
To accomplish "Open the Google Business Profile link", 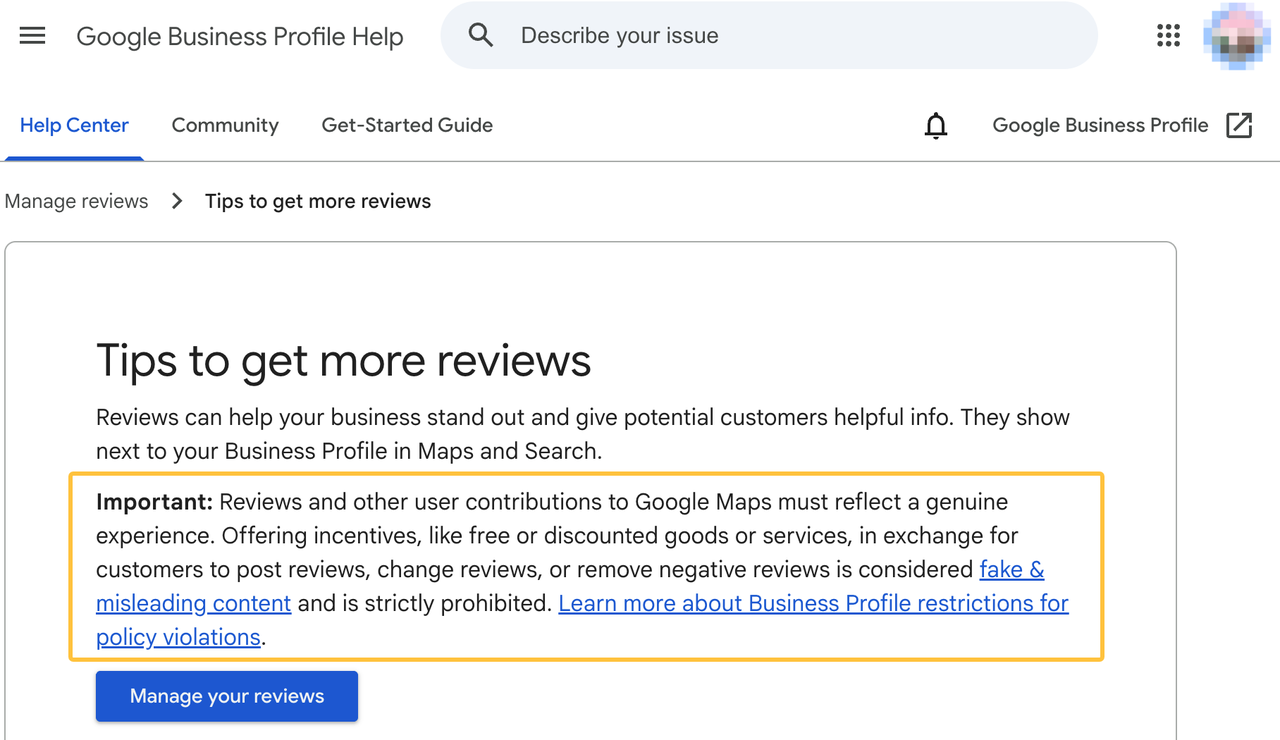I will [1100, 126].
